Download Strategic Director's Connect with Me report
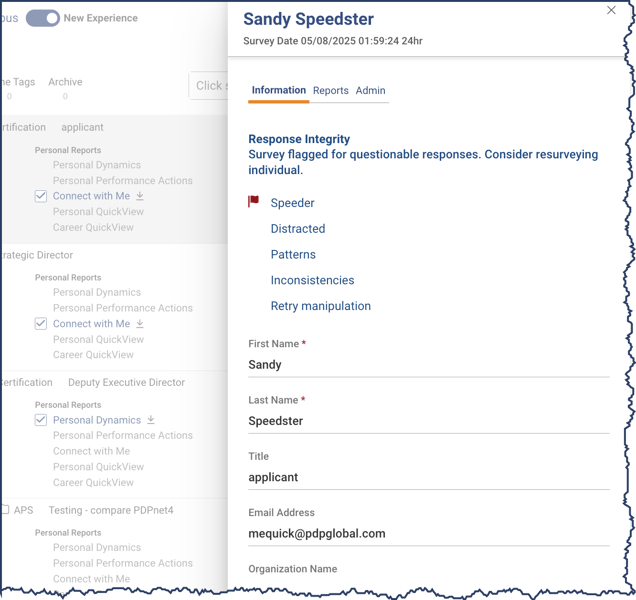This screenshot has height=600, width=636. click(140, 324)
